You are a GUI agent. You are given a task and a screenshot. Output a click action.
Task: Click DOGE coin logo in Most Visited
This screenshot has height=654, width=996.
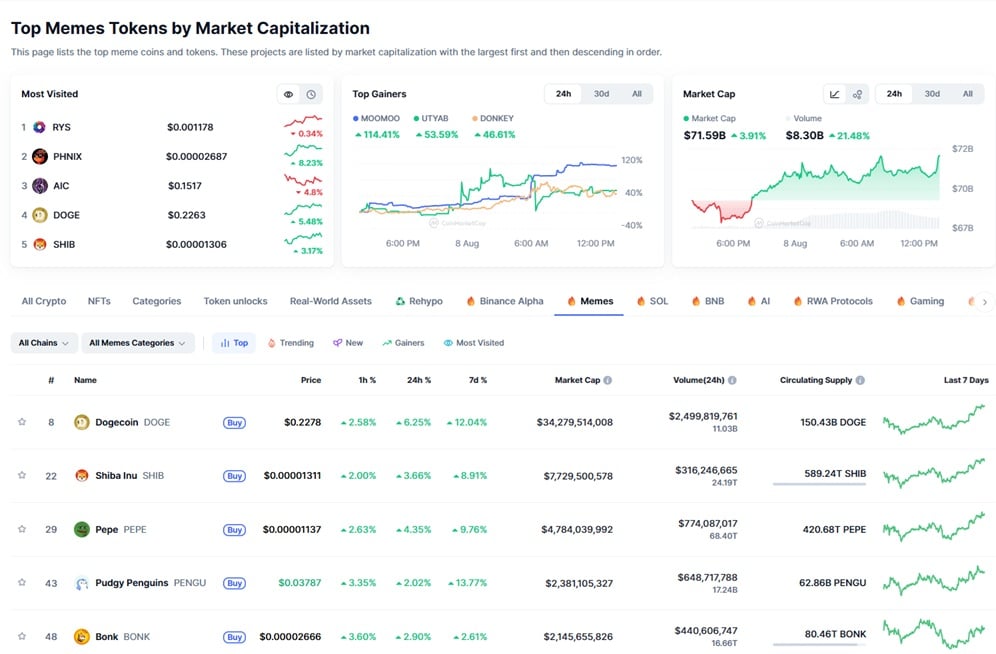pos(39,215)
